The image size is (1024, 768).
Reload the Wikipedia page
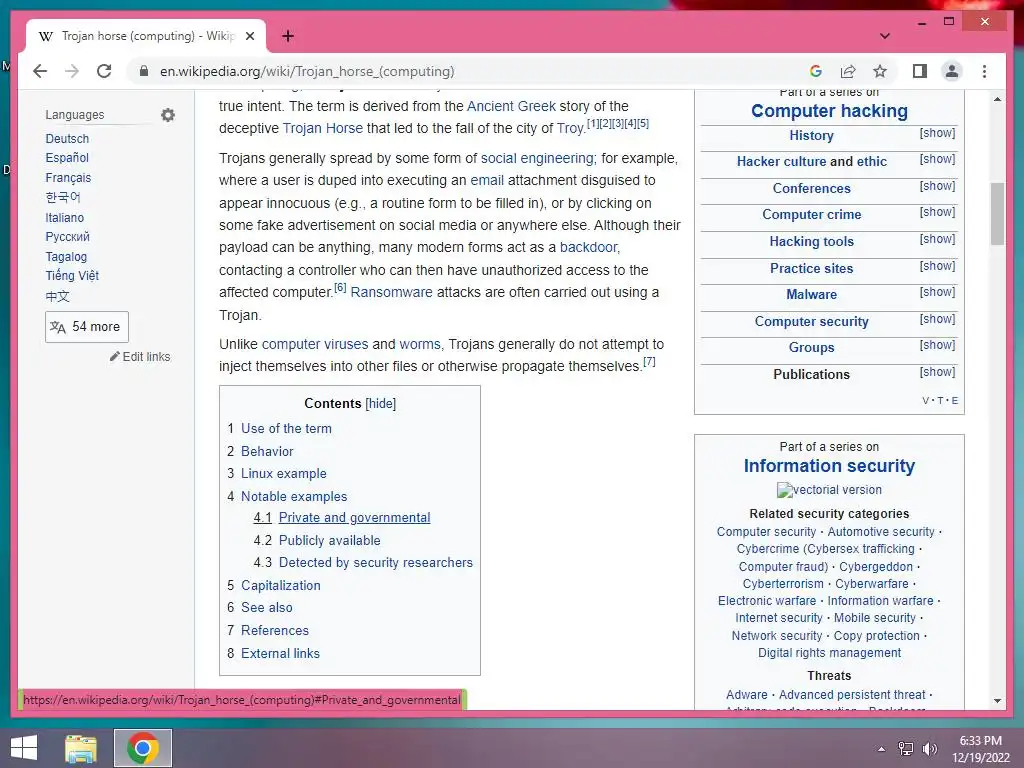(104, 71)
